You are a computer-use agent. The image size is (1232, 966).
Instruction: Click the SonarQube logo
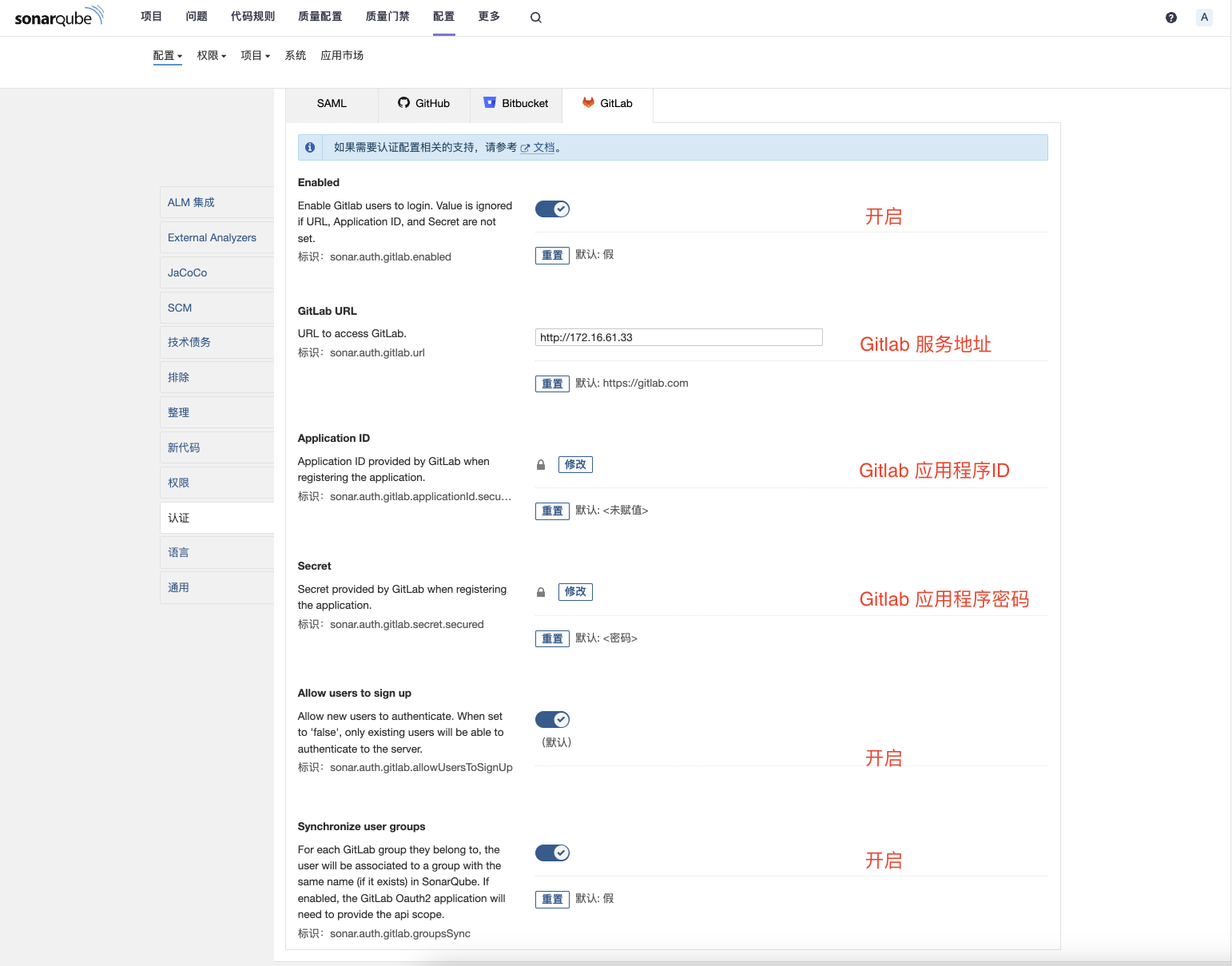59,16
